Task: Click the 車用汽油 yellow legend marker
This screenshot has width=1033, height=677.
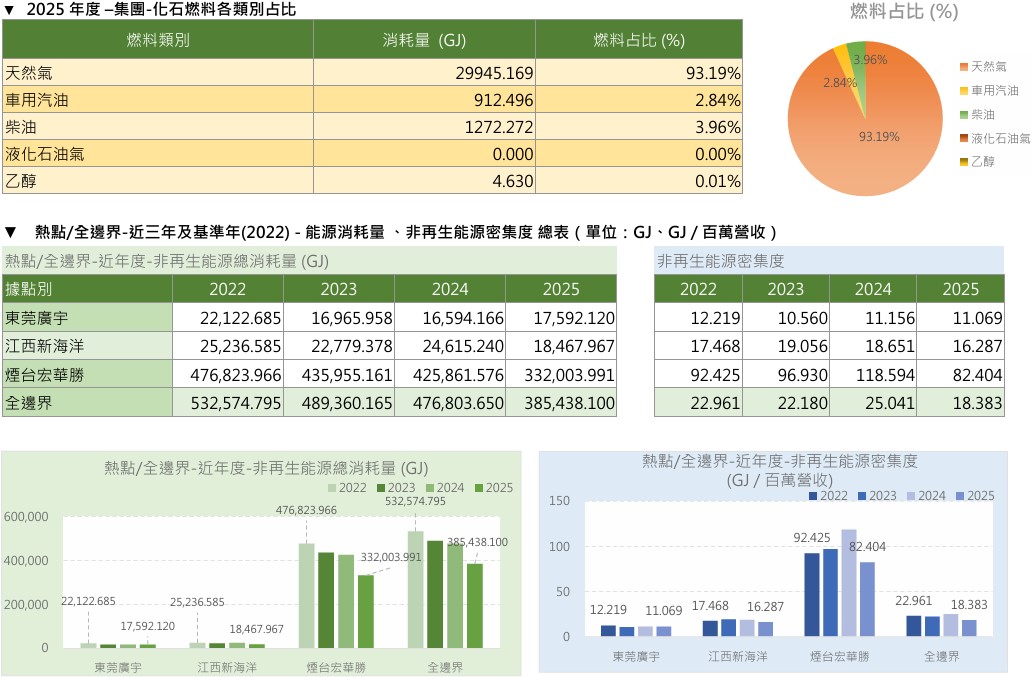Action: pyautogui.click(x=964, y=90)
